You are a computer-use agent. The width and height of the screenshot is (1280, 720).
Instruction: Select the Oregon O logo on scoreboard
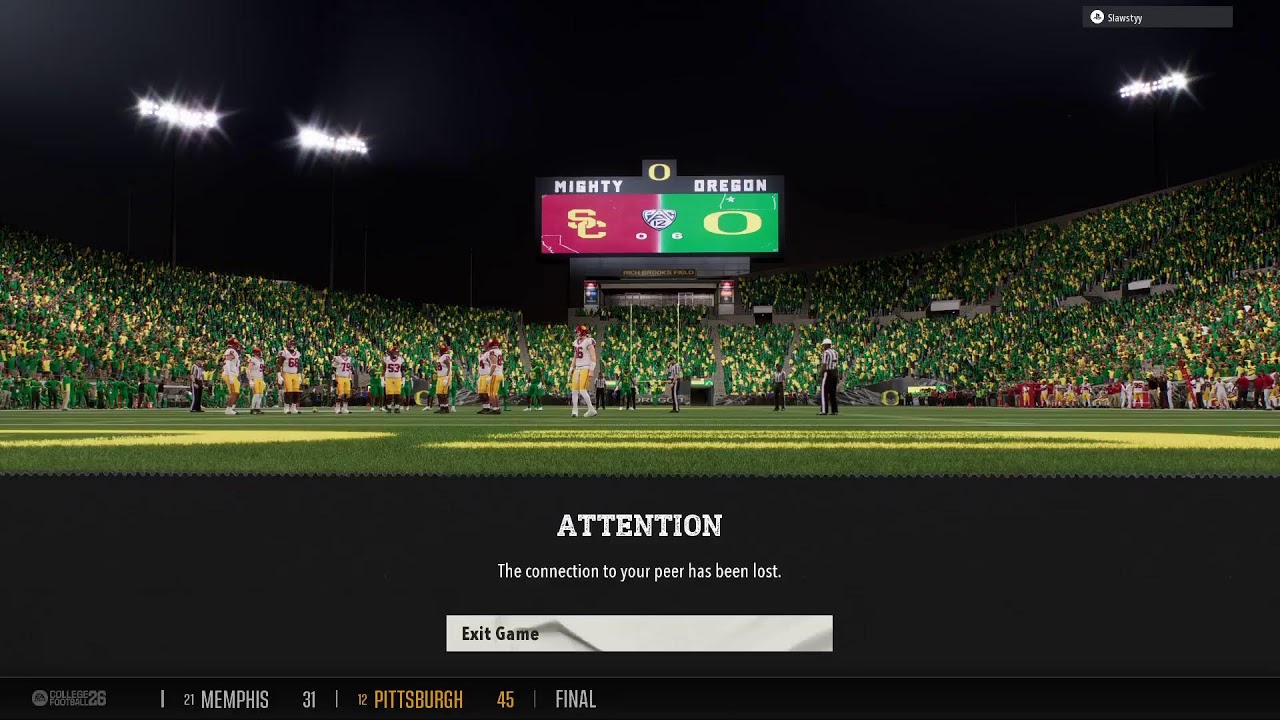[732, 223]
